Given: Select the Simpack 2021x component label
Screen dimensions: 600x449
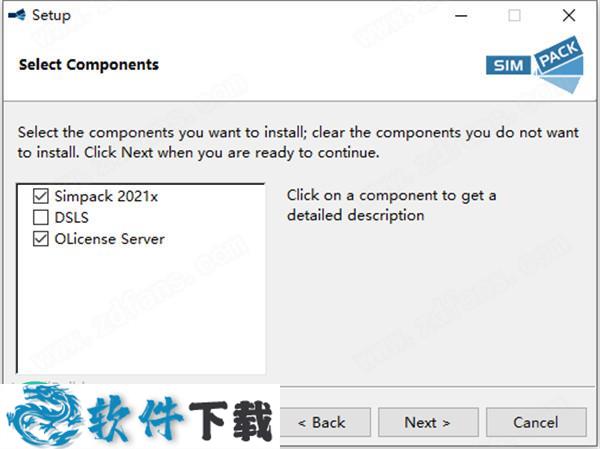Looking at the screenshot, I should tap(106, 196).
